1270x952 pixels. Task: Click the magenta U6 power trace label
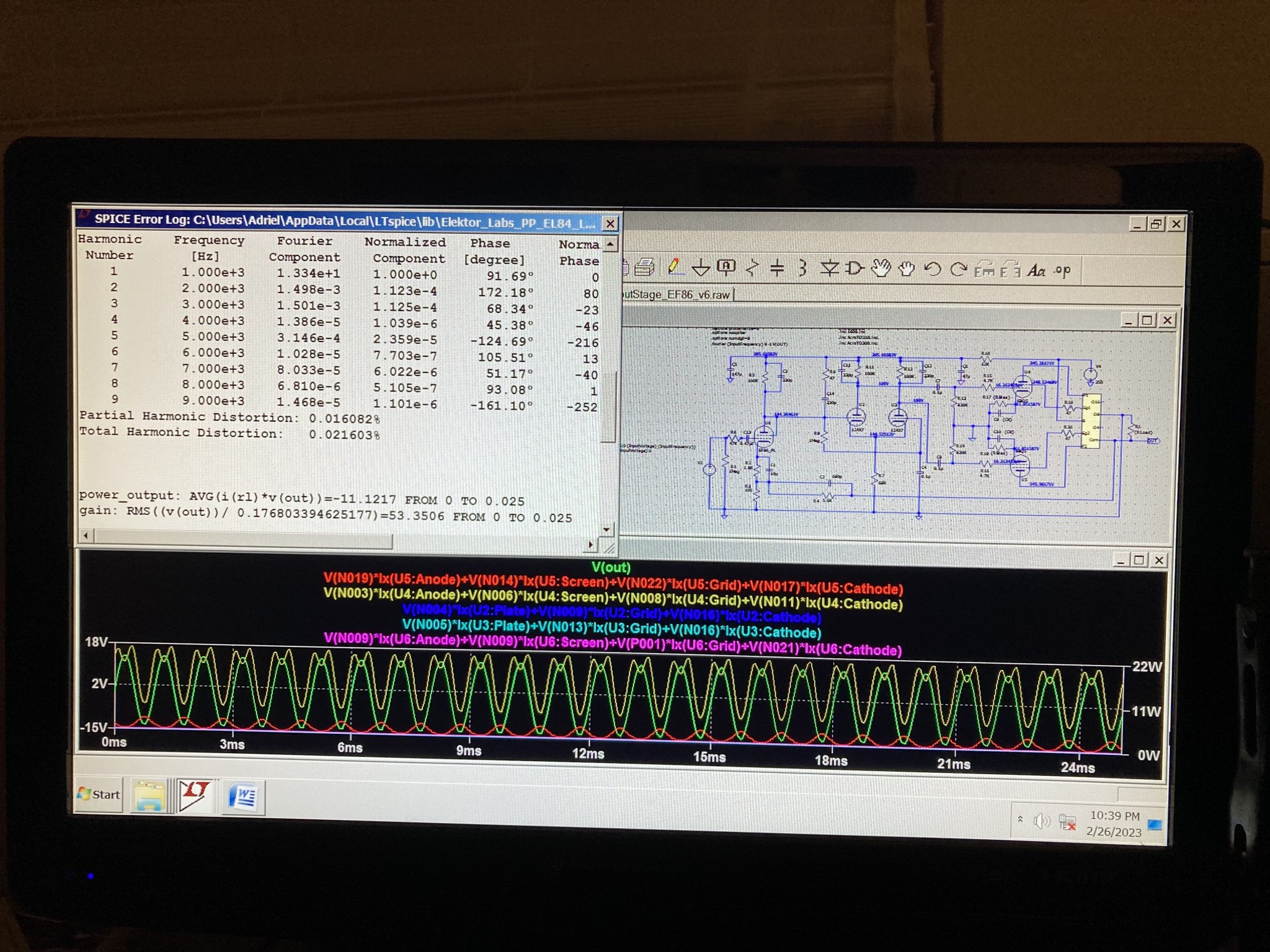tap(613, 644)
